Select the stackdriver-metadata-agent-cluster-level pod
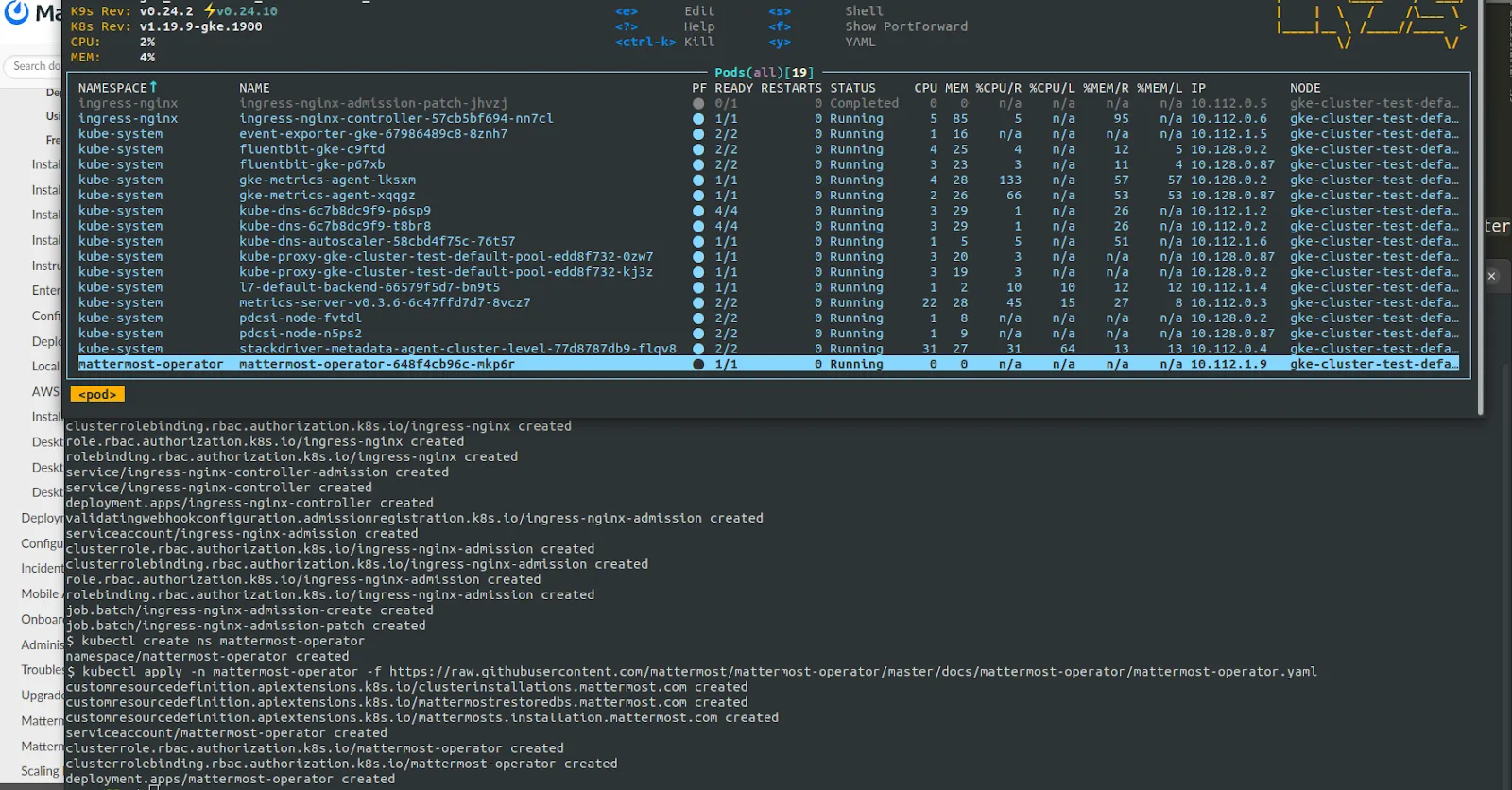Image resolution: width=1512 pixels, height=790 pixels. [457, 349]
